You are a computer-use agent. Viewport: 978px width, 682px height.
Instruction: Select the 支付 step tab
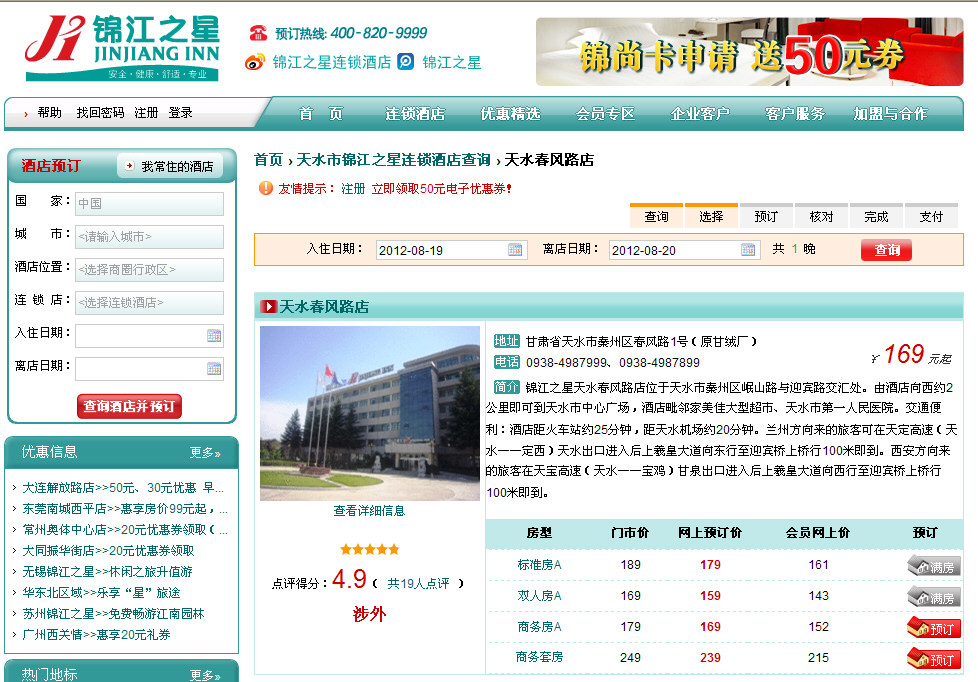(931, 216)
